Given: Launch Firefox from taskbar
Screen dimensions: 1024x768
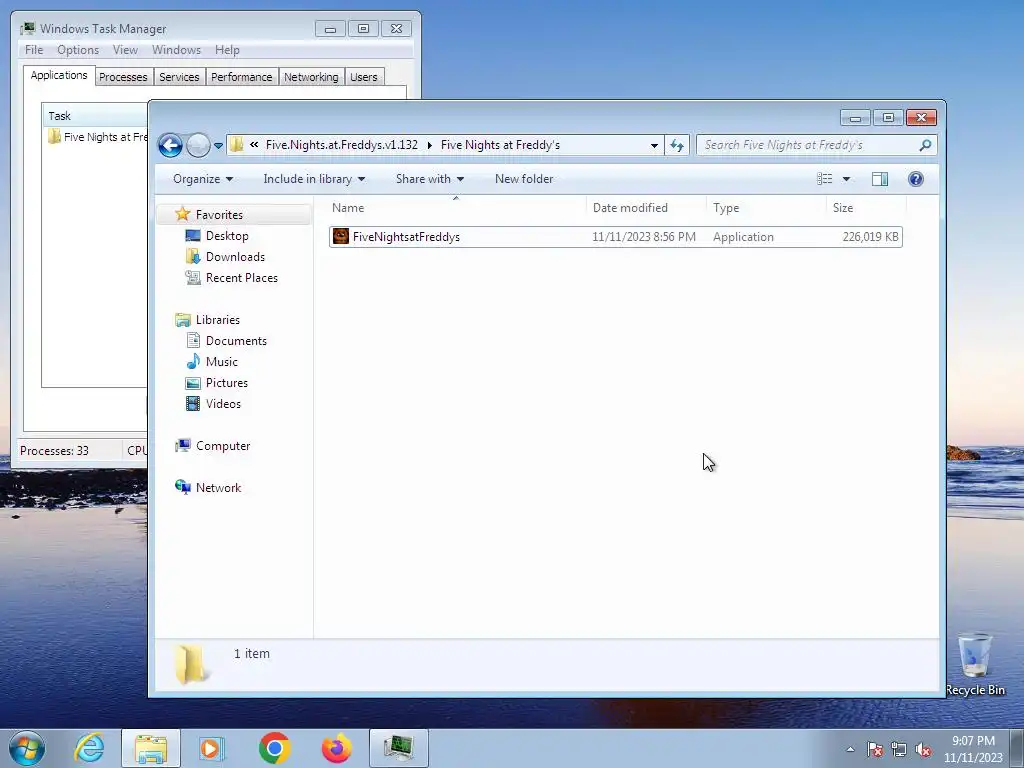Looking at the screenshot, I should pyautogui.click(x=336, y=748).
